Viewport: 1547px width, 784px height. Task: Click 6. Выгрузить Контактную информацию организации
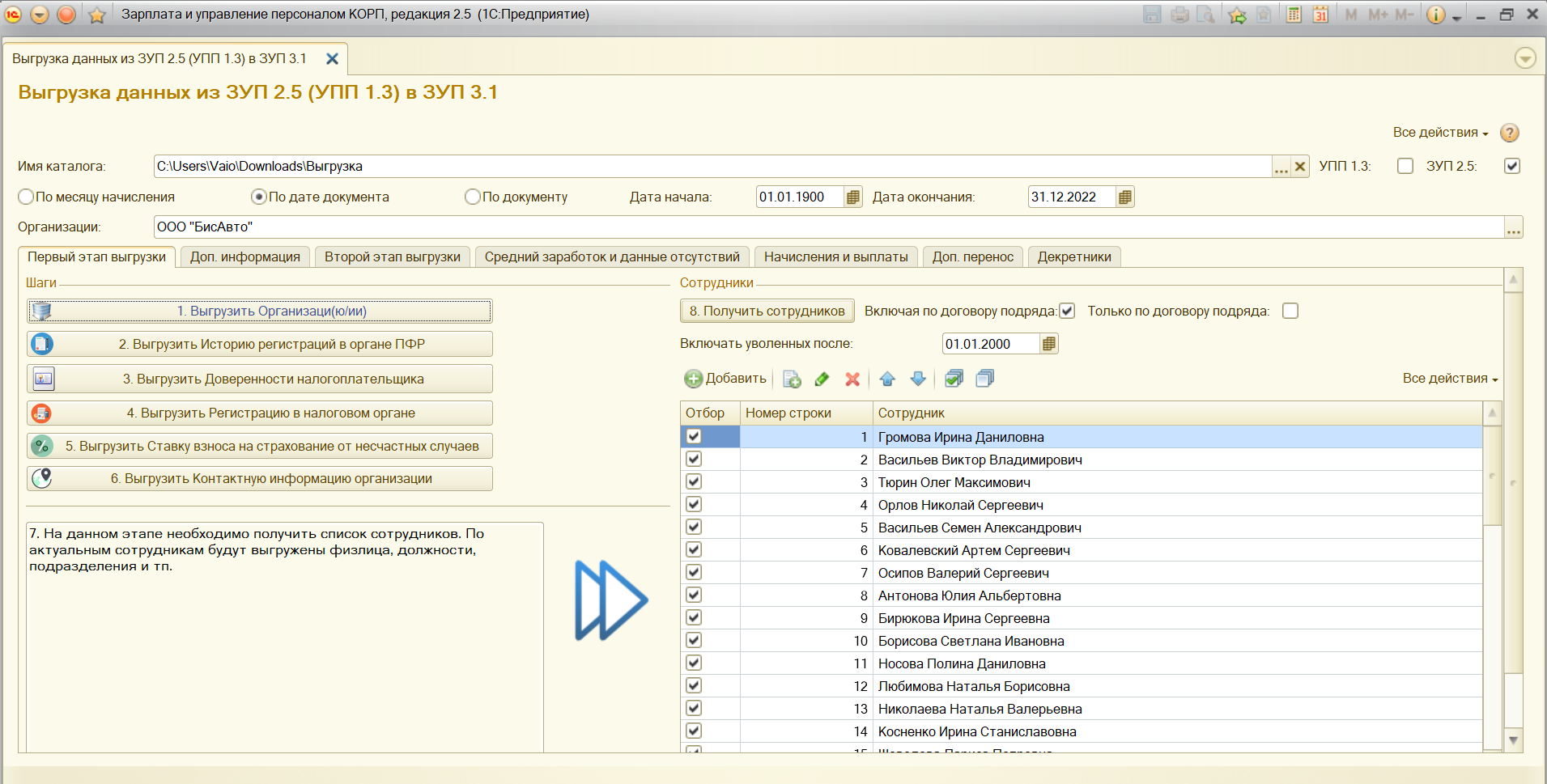(260, 479)
